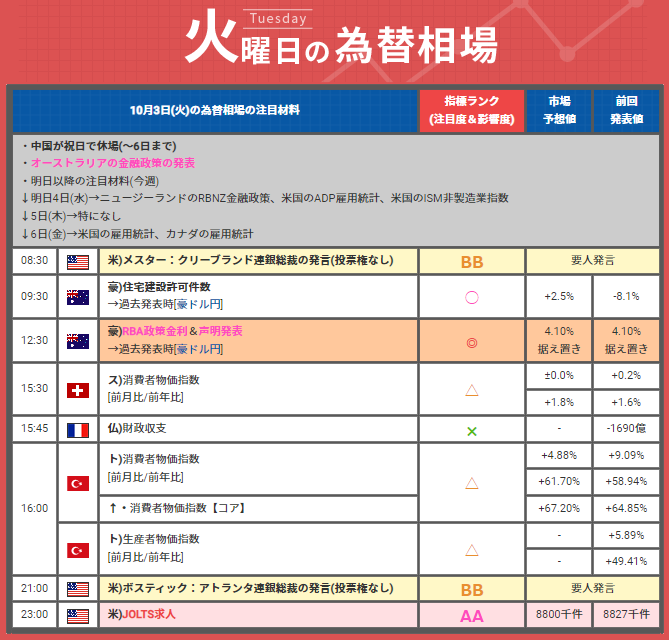Click the 8827千件 previous value

tap(626, 614)
